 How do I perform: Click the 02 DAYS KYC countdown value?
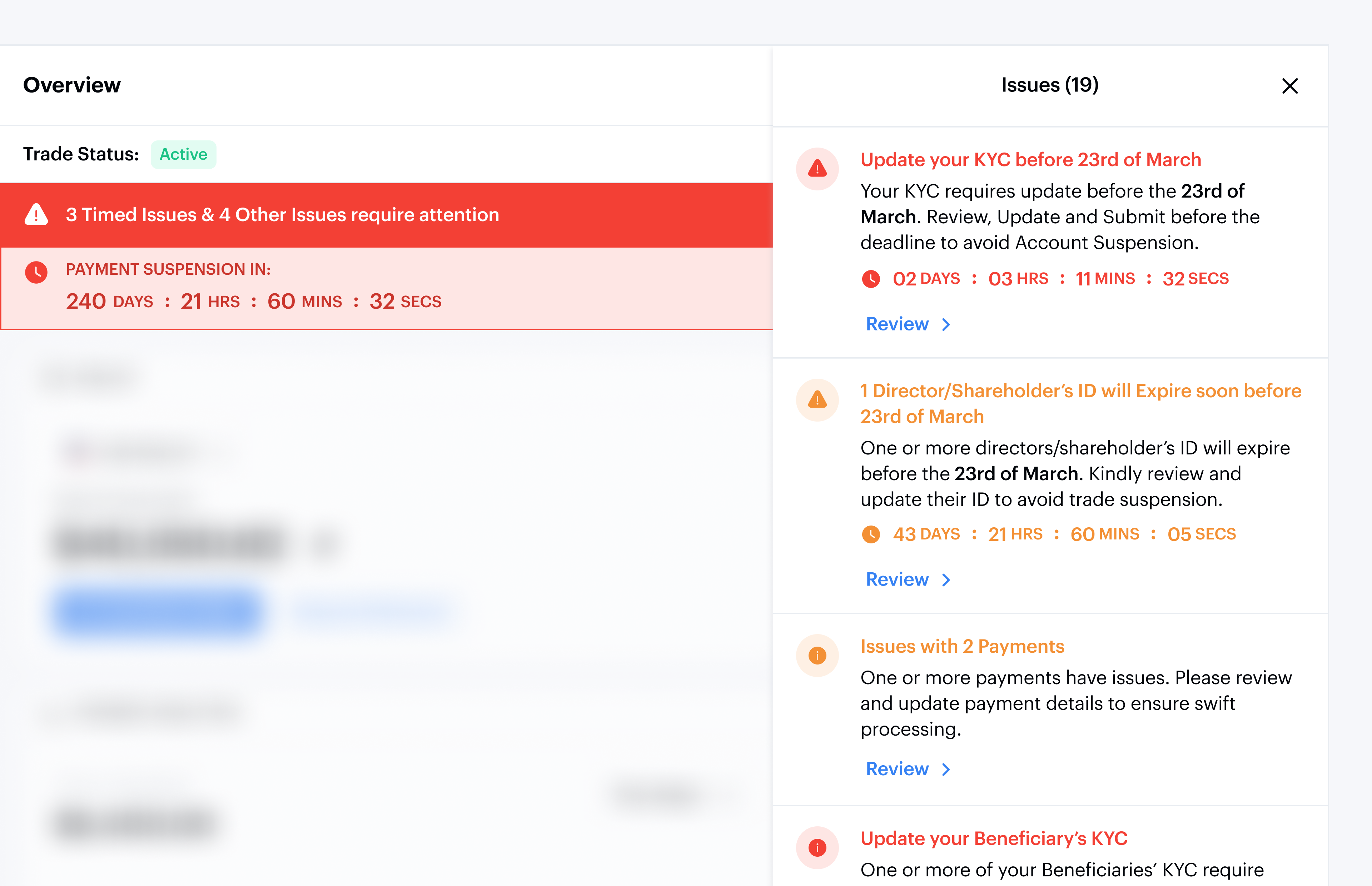tap(926, 279)
